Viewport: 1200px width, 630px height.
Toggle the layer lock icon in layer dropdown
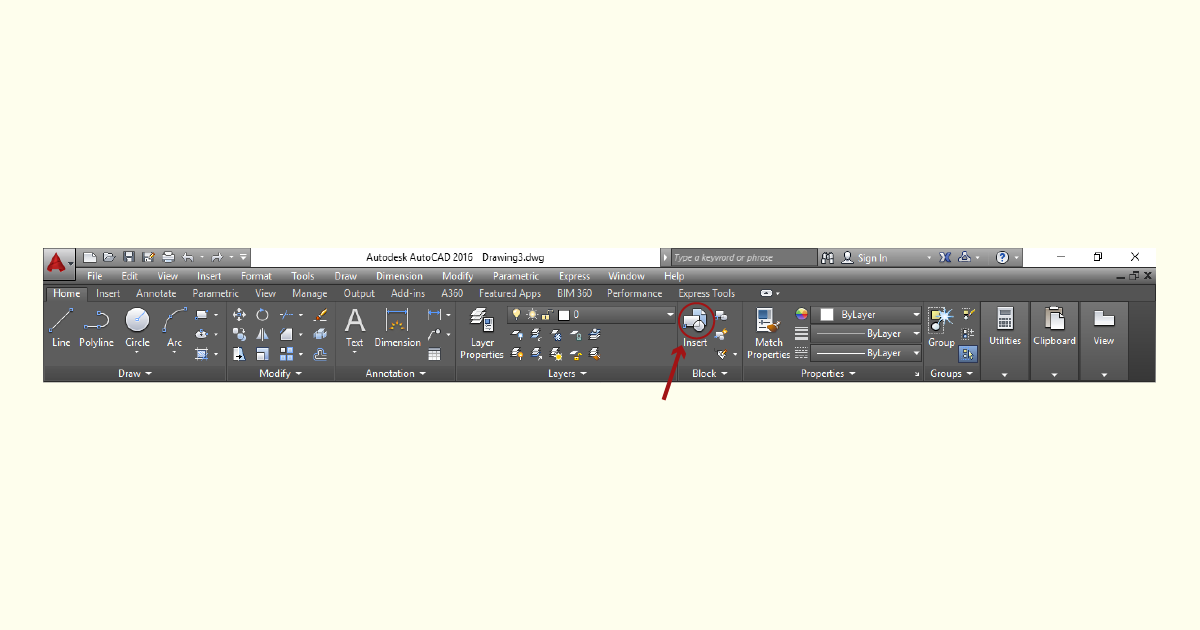pos(546,314)
